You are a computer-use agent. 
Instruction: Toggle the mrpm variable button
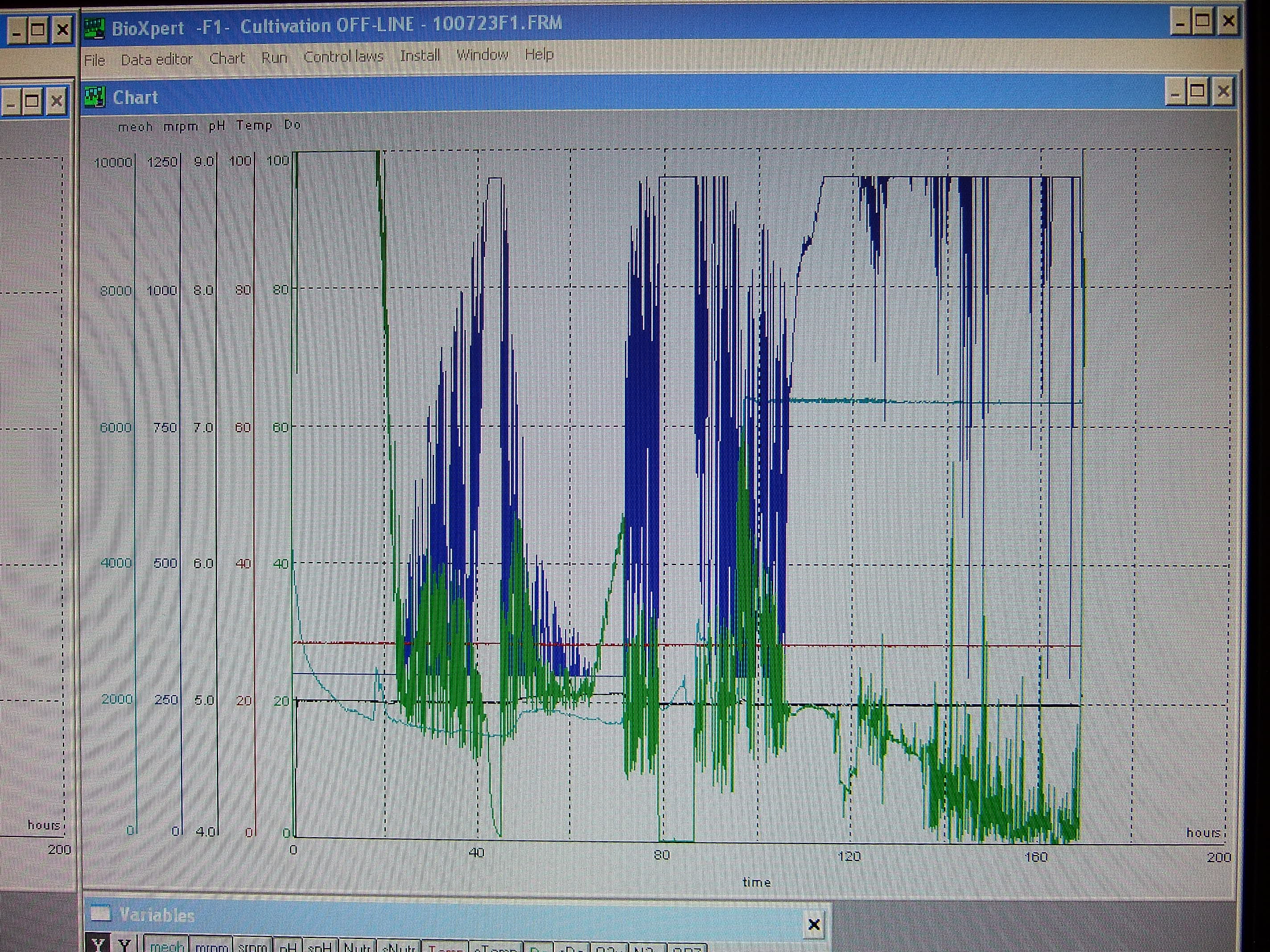(211, 947)
